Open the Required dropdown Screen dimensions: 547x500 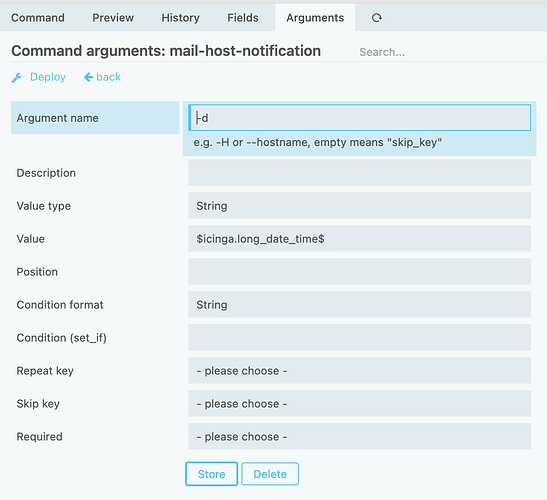[x=359, y=436]
